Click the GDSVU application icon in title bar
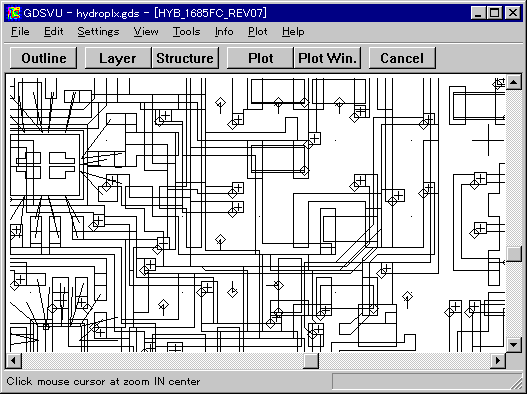 click(14, 13)
